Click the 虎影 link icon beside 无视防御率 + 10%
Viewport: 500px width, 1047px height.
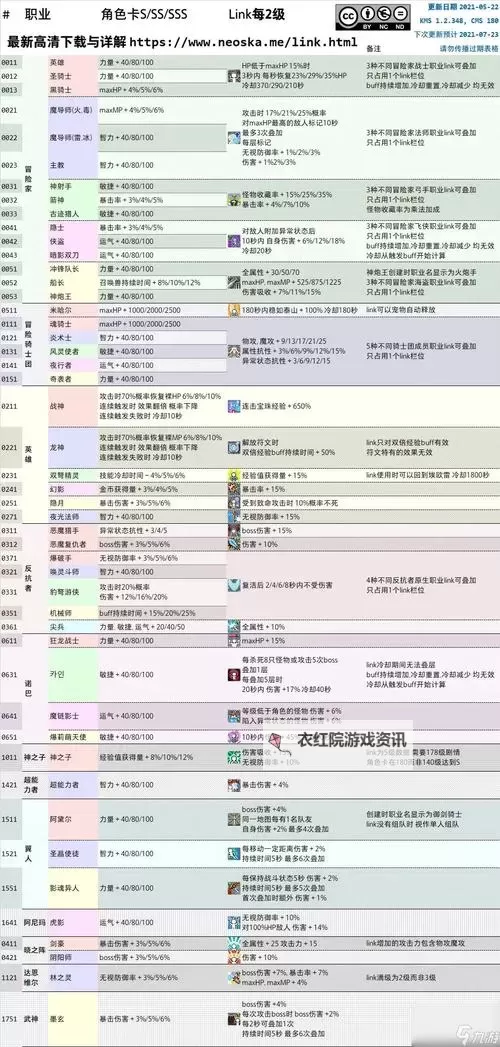234,922
